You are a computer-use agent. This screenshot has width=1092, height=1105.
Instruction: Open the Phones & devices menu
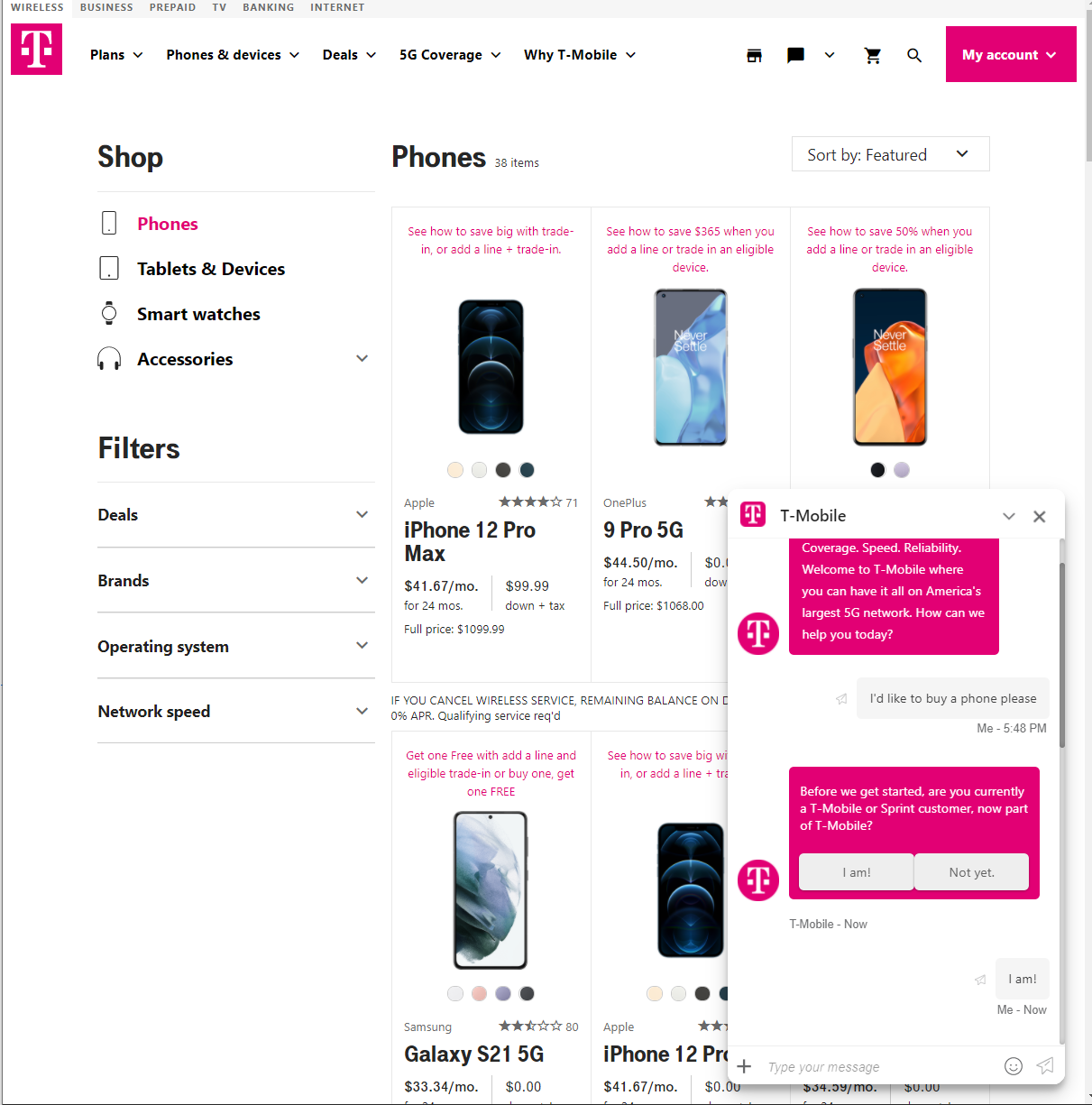coord(233,55)
